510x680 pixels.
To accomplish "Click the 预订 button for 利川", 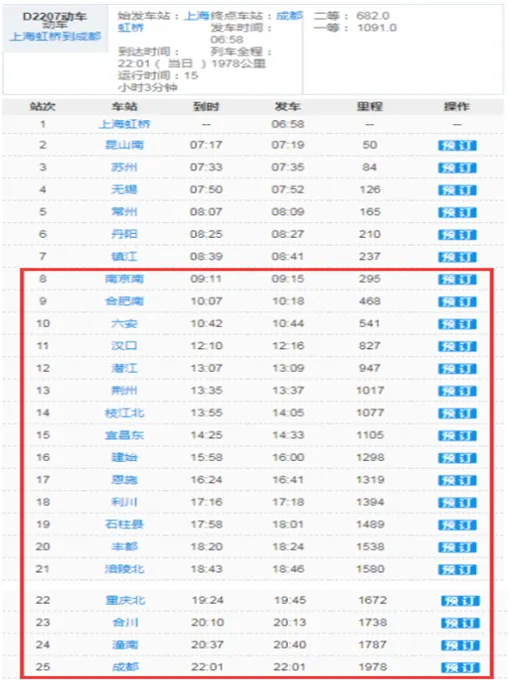I will click(457, 503).
